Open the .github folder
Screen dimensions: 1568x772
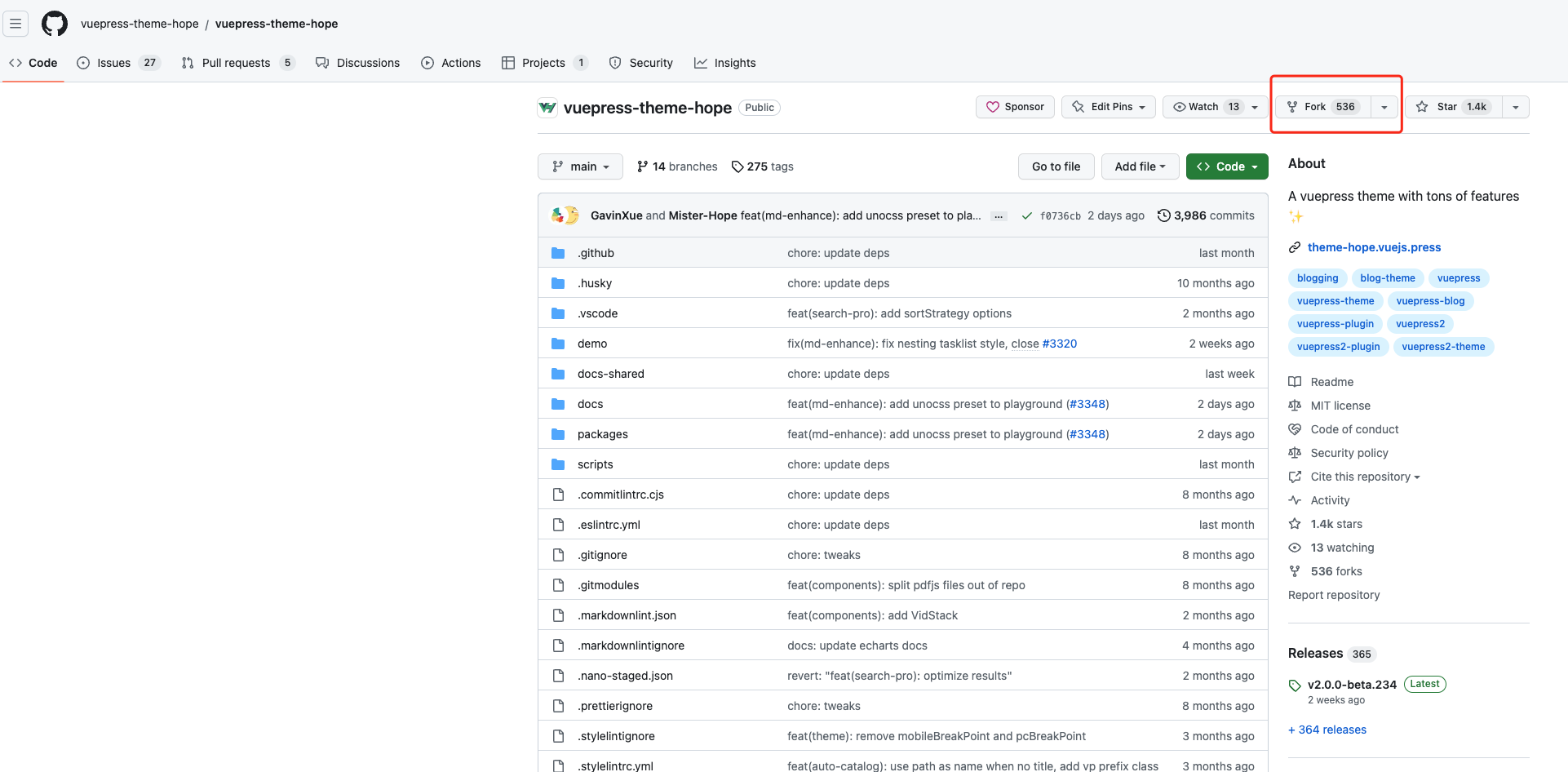[x=596, y=253]
